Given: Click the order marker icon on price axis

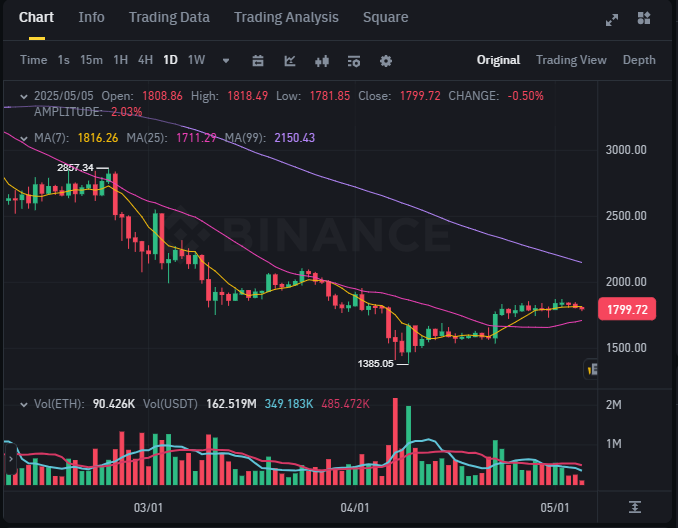Looking at the screenshot, I should tap(592, 369).
